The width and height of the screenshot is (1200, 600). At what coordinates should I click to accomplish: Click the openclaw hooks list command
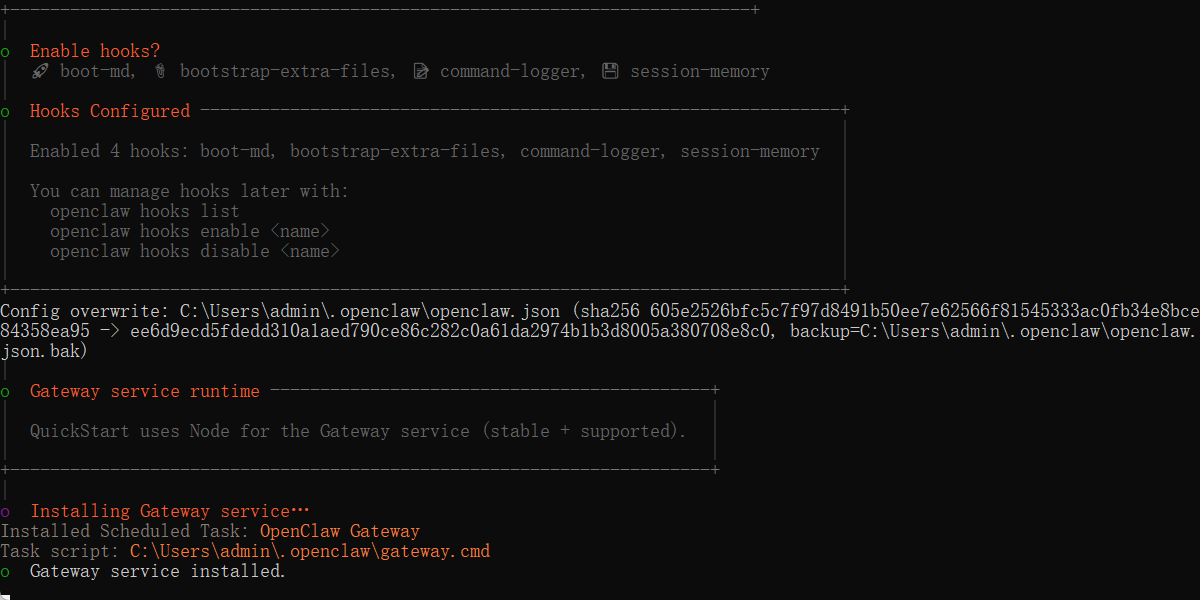pyautogui.click(x=145, y=211)
